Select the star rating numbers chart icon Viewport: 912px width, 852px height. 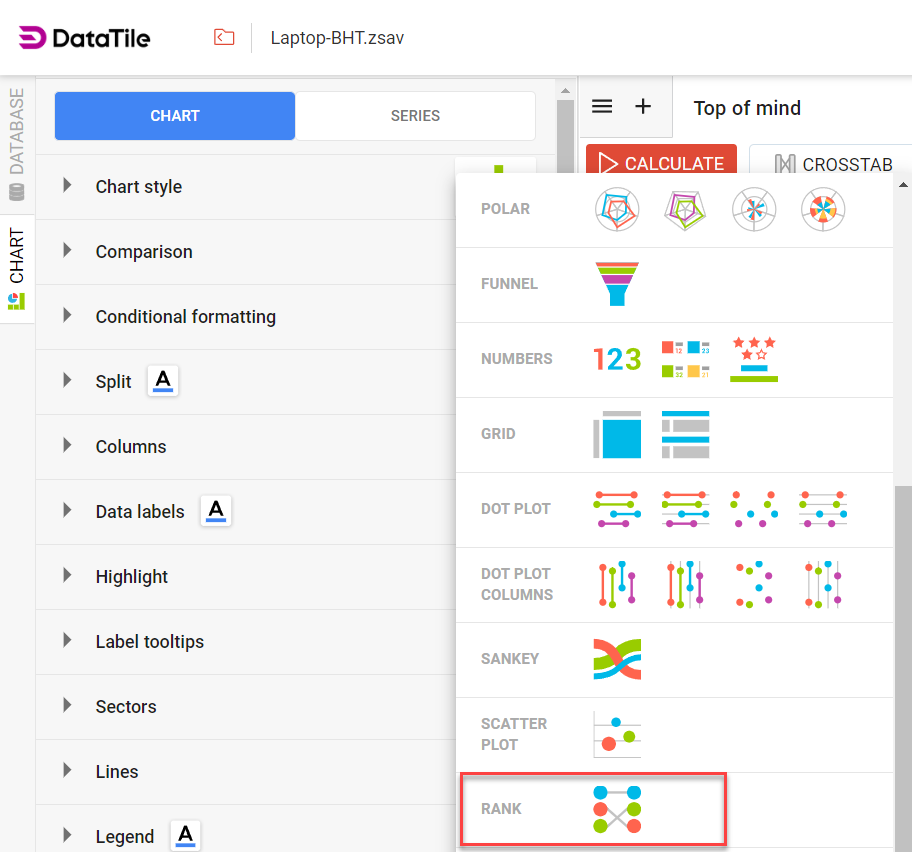click(754, 359)
